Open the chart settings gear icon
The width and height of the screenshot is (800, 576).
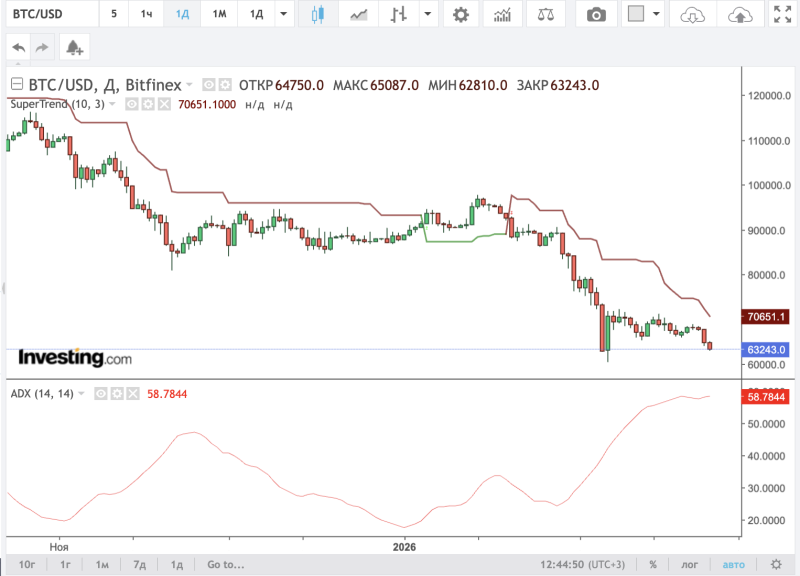point(460,14)
